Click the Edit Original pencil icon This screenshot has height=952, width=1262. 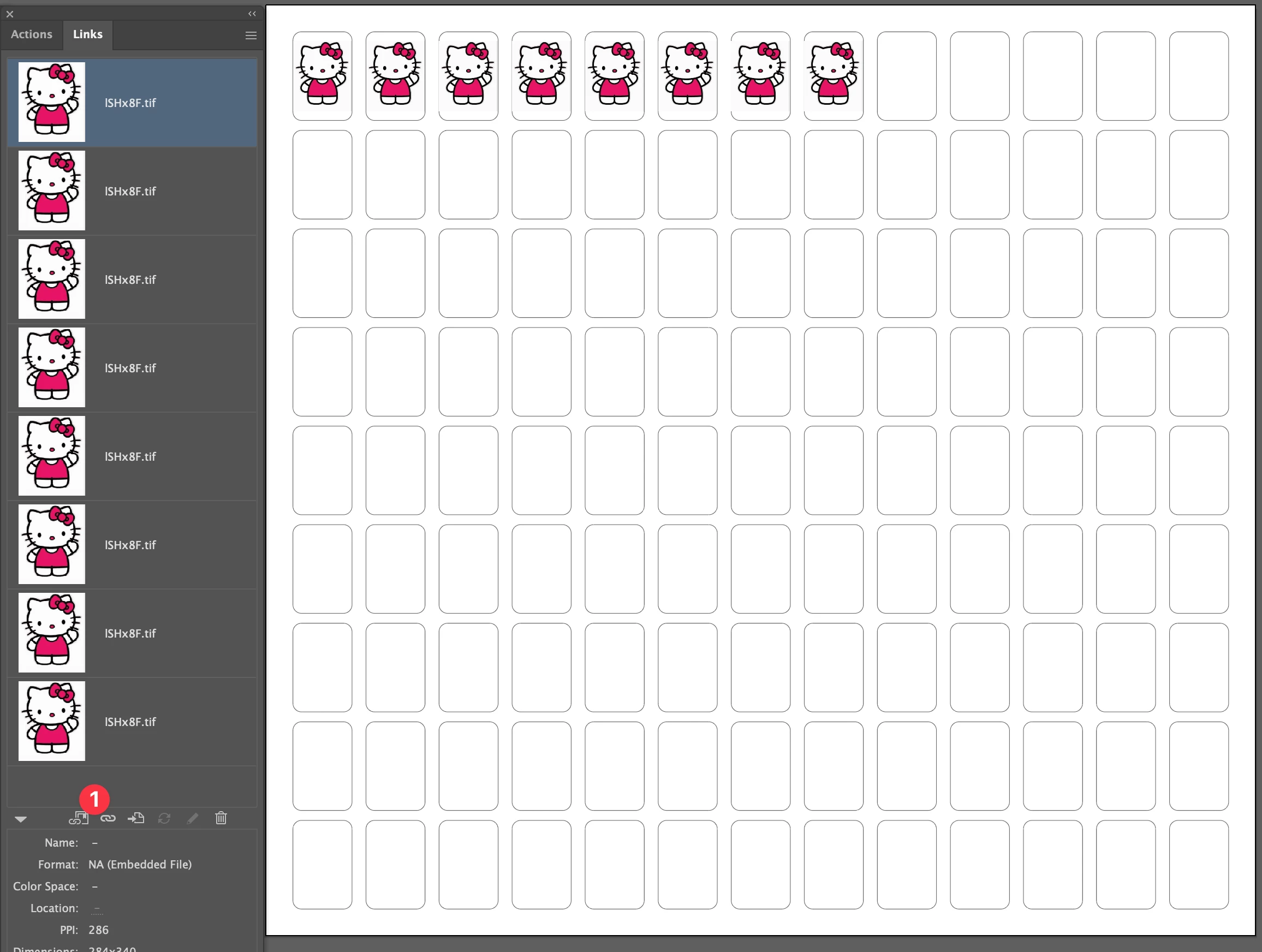tap(193, 818)
